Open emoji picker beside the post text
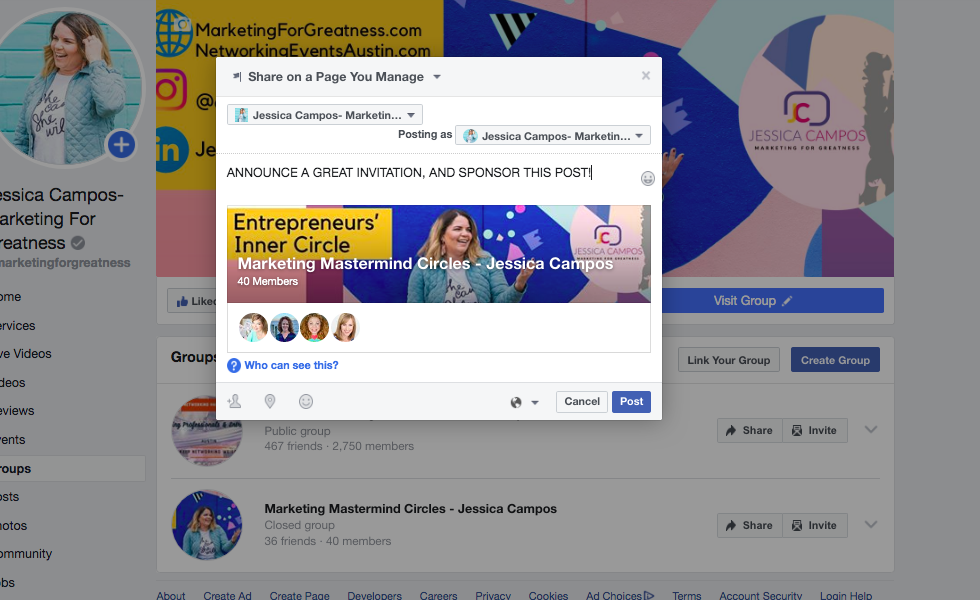The height and width of the screenshot is (600, 980). [x=648, y=179]
